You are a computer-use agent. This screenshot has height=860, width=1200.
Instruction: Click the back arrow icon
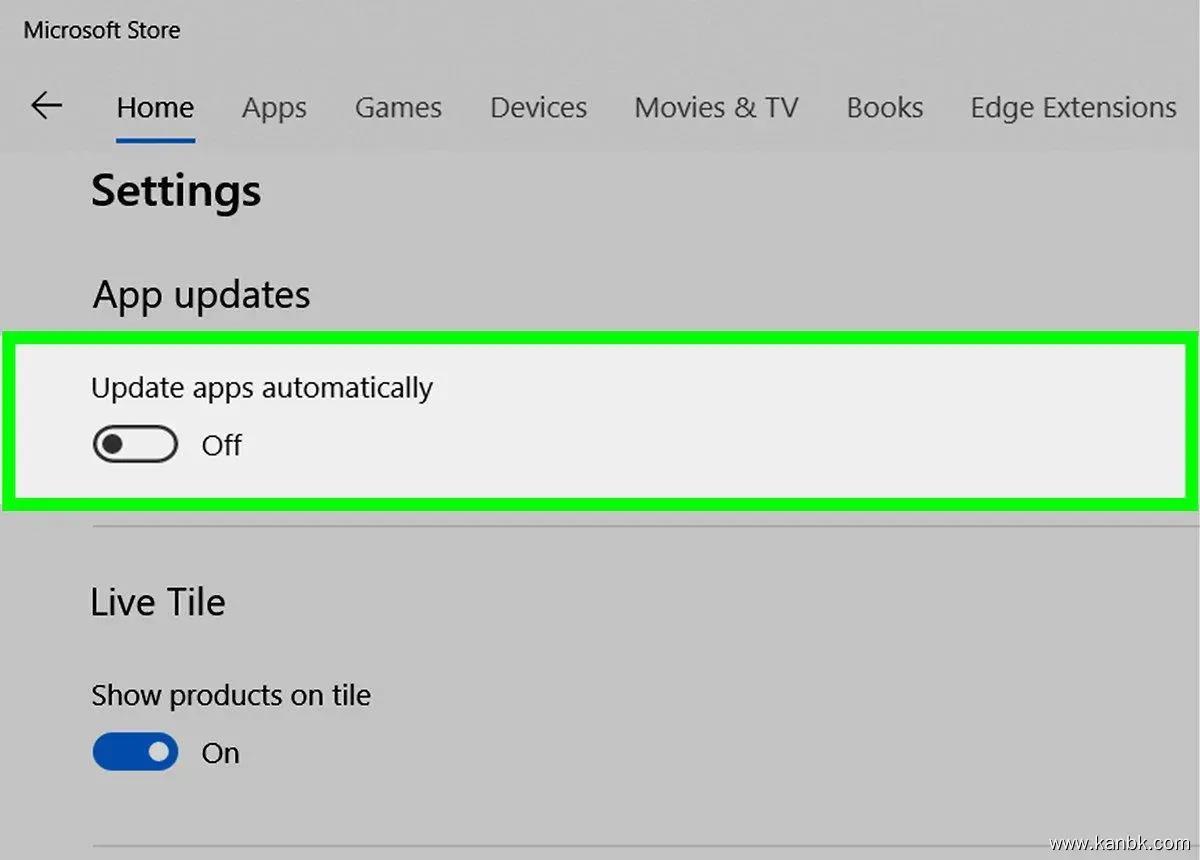click(x=46, y=106)
